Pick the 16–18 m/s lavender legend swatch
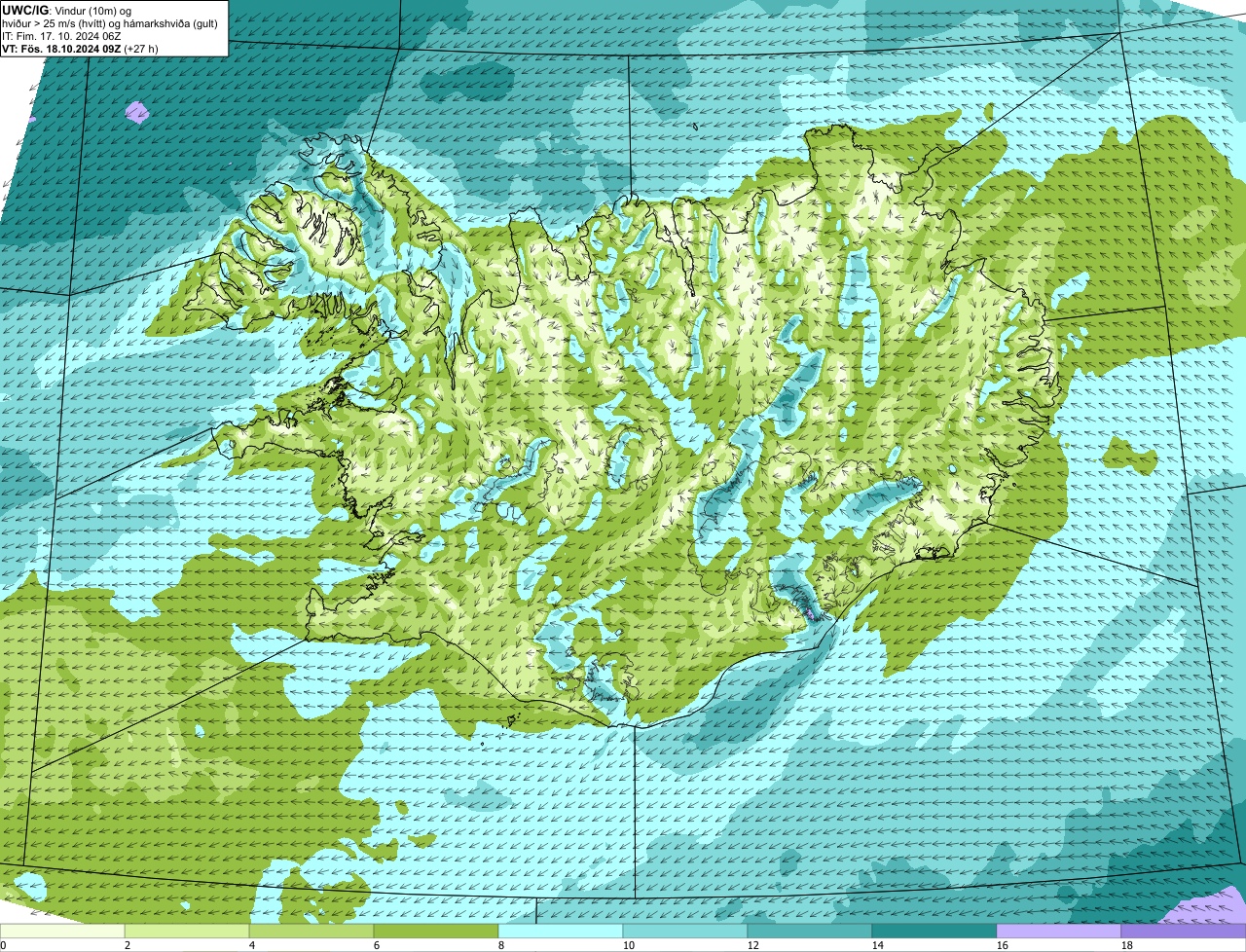Image resolution: width=1246 pixels, height=952 pixels. coord(1059,932)
